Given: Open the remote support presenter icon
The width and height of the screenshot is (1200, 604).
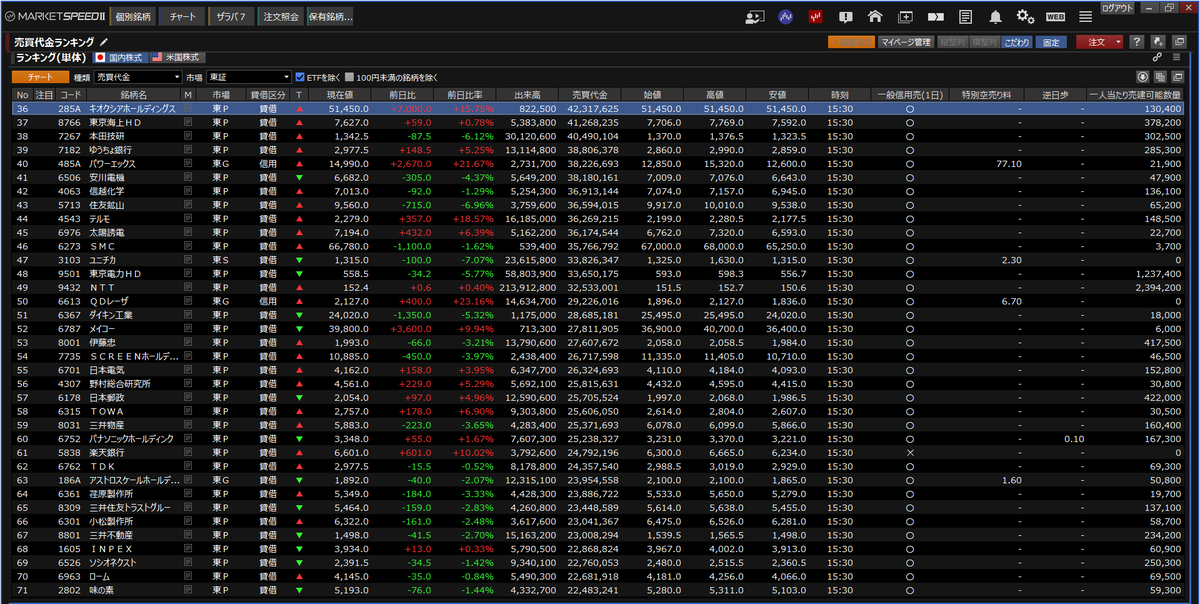Looking at the screenshot, I should point(755,17).
